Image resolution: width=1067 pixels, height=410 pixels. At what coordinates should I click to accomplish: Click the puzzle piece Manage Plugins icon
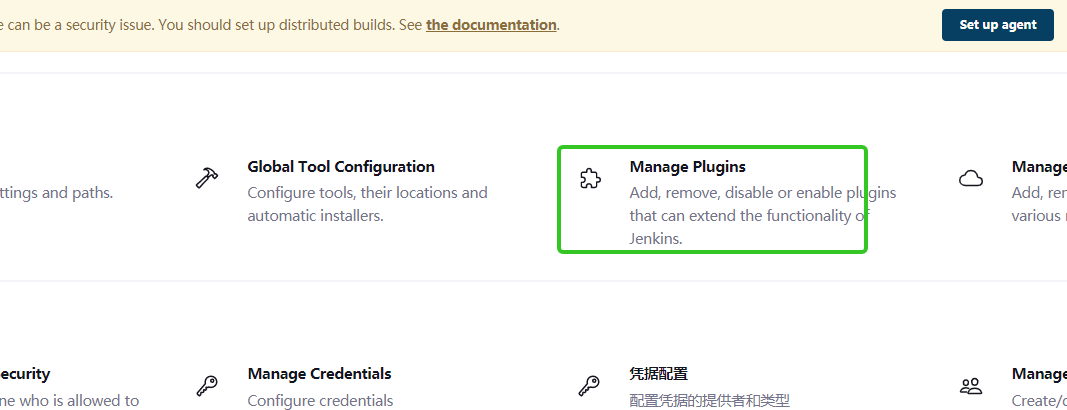pos(590,179)
